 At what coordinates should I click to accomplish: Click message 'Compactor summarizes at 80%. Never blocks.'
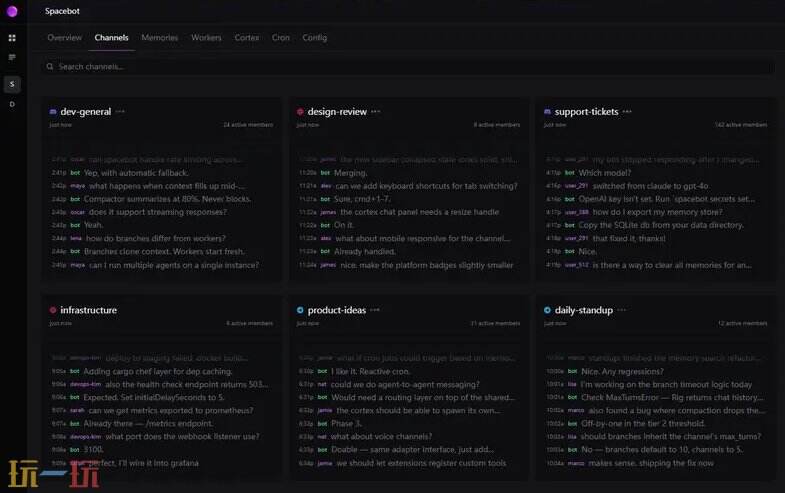(x=167, y=199)
